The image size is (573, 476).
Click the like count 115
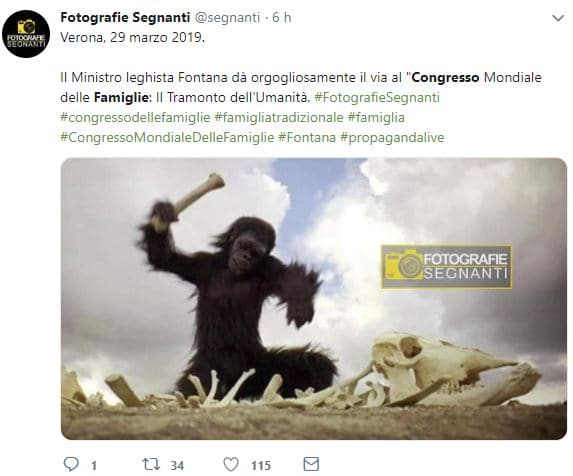point(261,465)
